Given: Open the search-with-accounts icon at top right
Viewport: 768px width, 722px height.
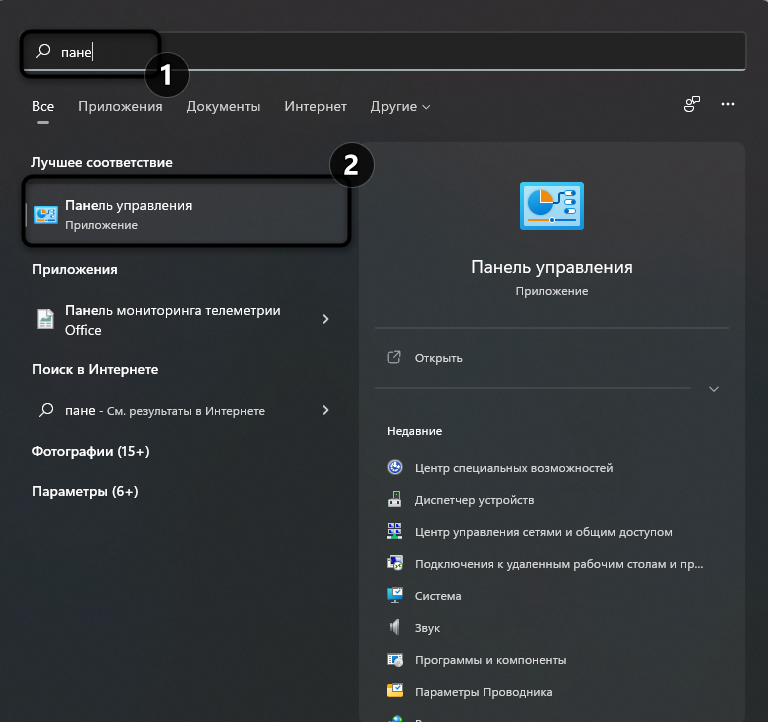Looking at the screenshot, I should [x=692, y=104].
